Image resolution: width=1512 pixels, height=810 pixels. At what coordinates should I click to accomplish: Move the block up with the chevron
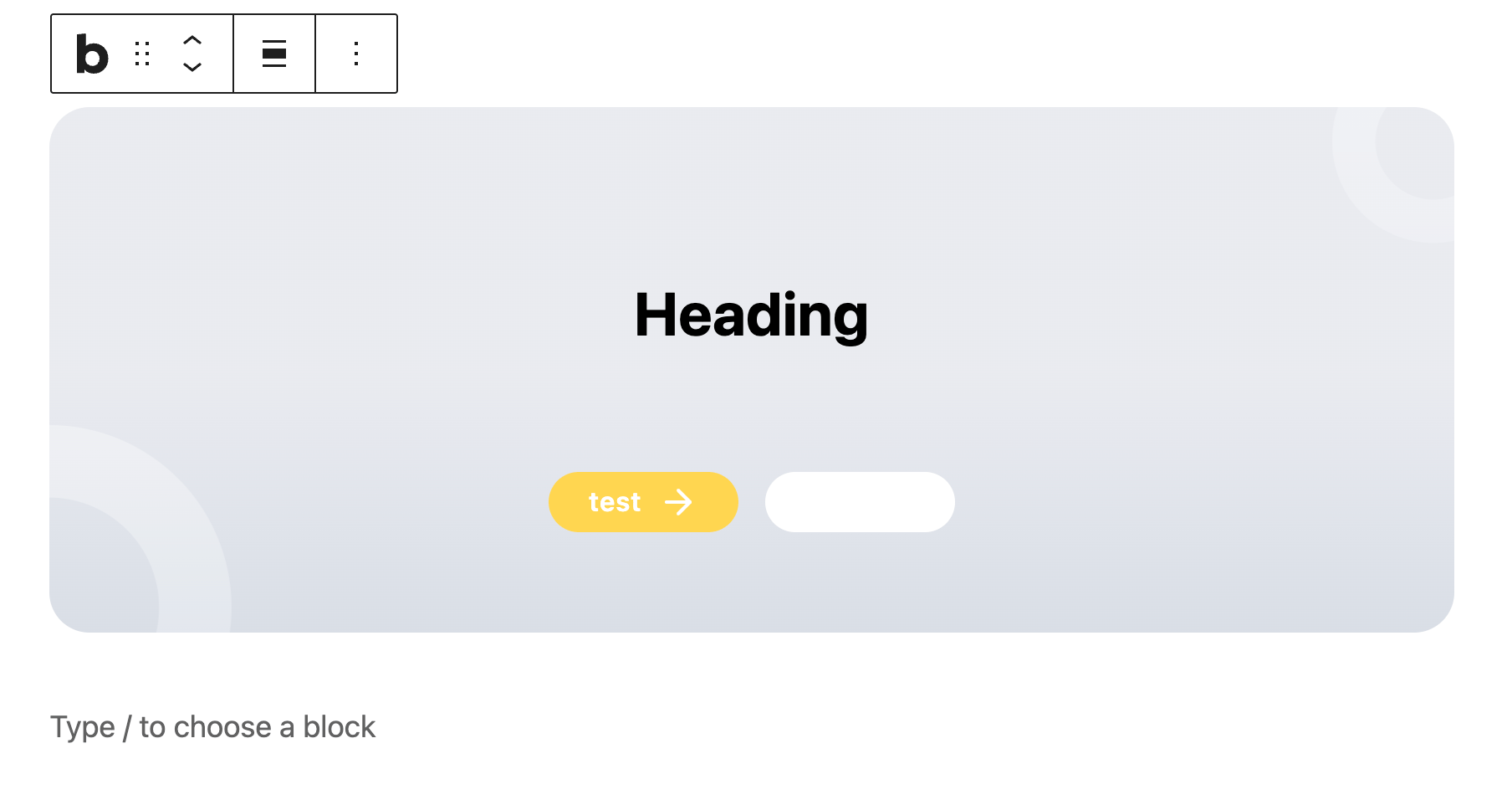pos(192,40)
